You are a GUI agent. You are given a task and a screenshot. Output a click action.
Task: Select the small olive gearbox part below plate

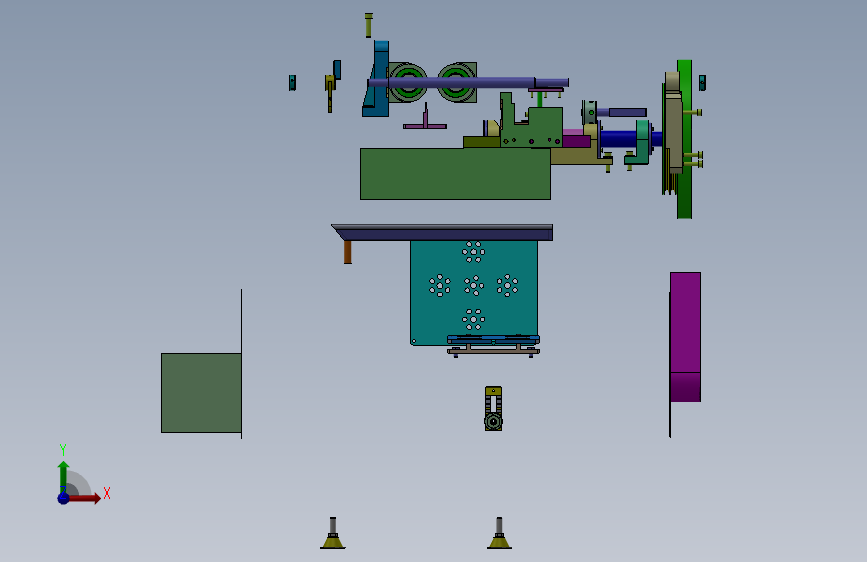tap(493, 409)
